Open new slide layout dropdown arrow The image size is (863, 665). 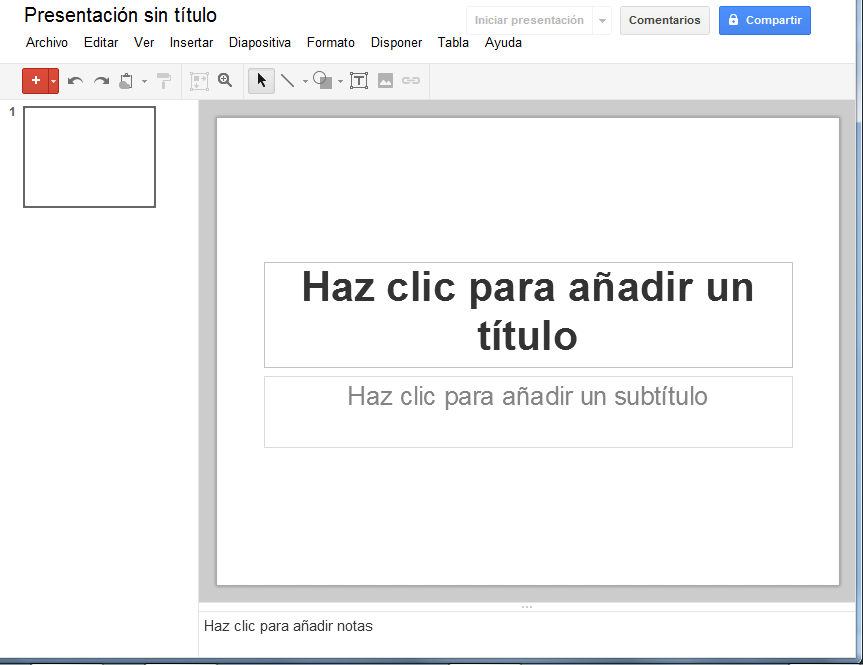point(53,81)
